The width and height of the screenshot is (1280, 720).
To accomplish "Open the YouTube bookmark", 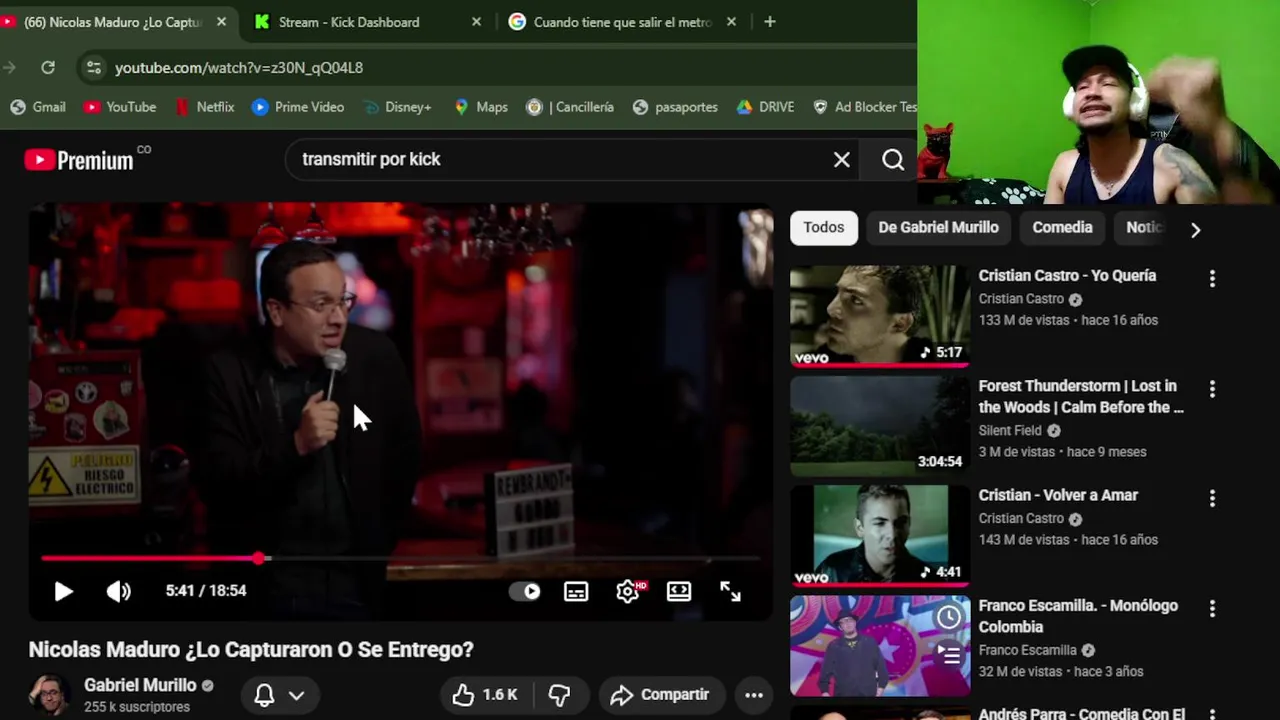I will [x=120, y=107].
